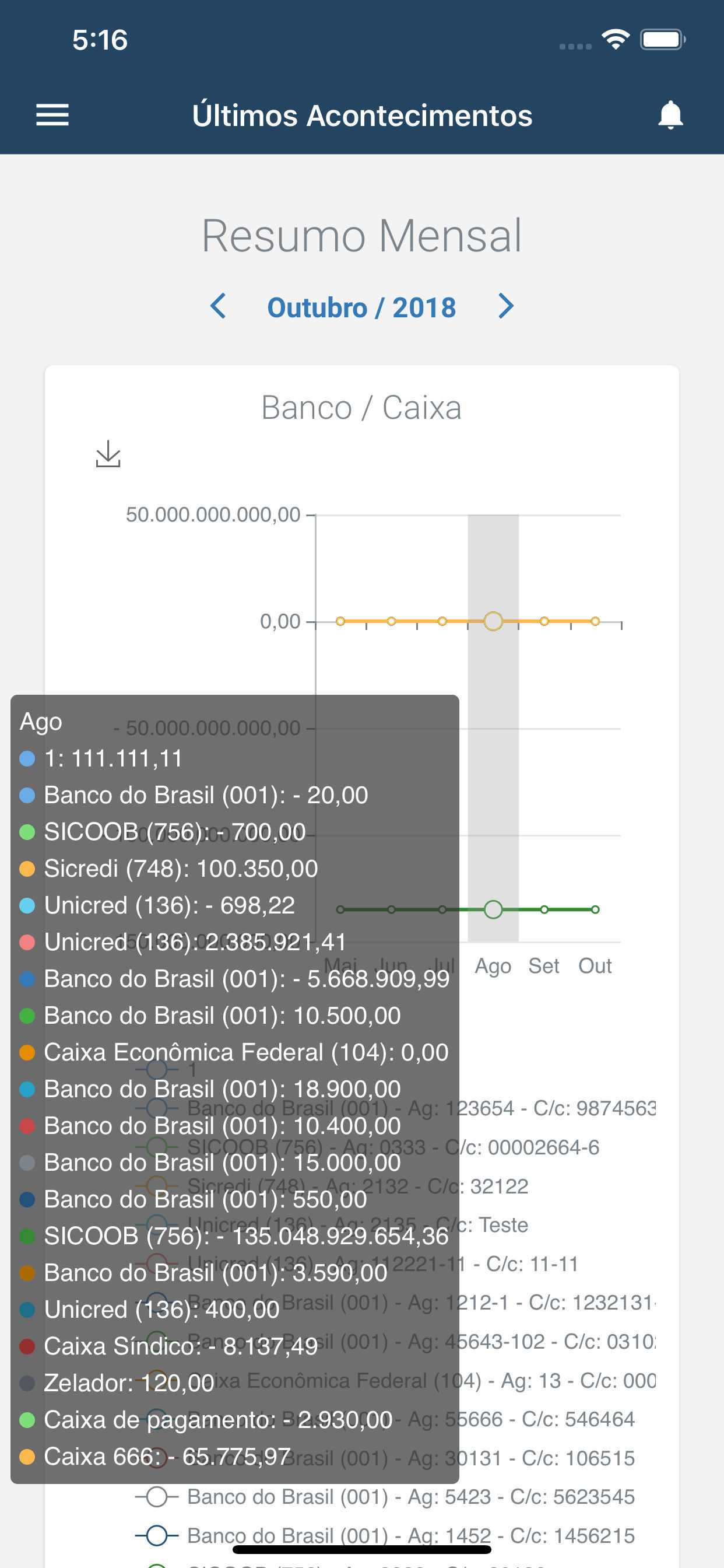
Task: Click the Últimos Acontecimentos title
Action: pos(362,115)
